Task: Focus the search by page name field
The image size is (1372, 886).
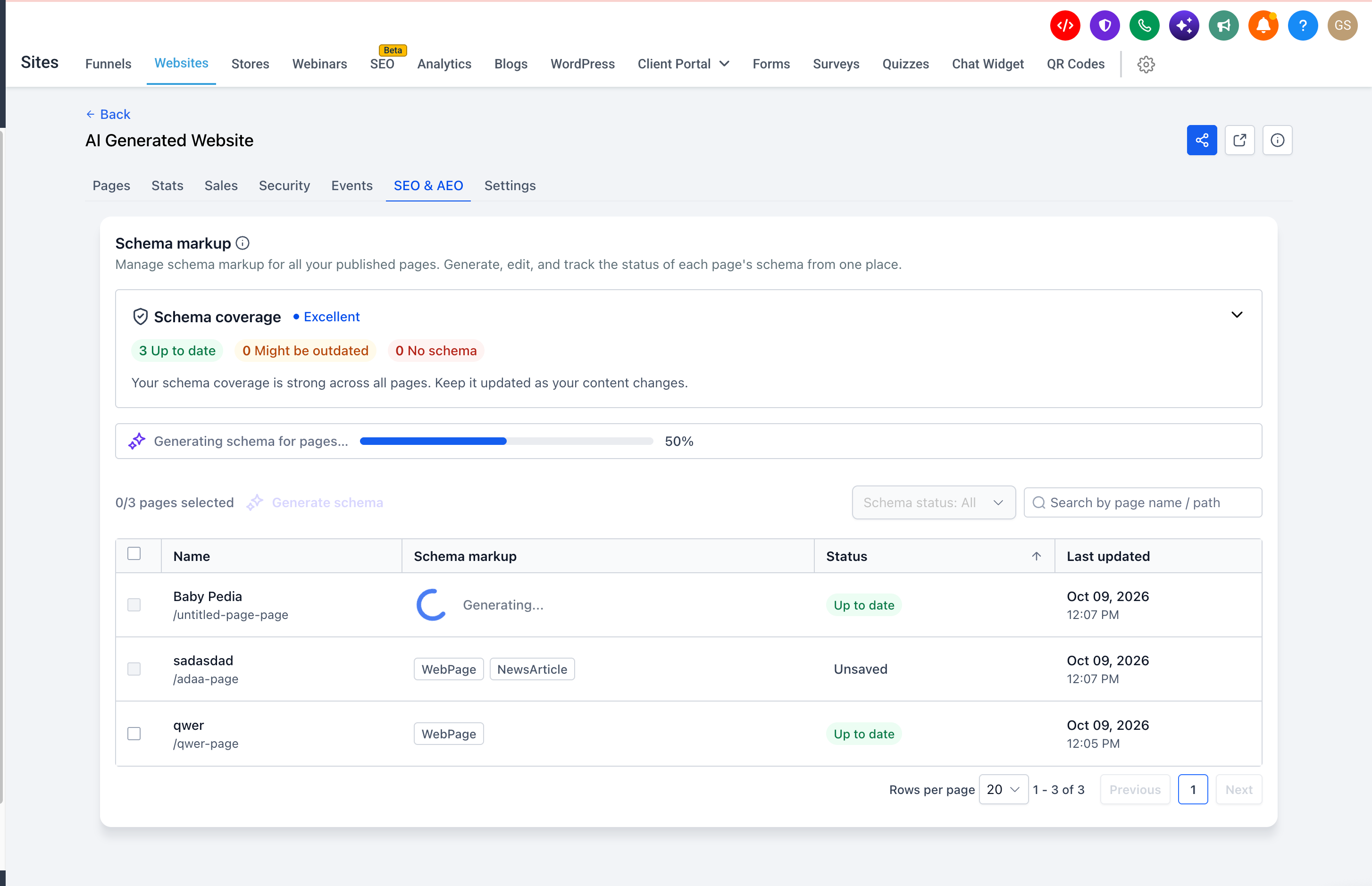Action: [x=1143, y=502]
